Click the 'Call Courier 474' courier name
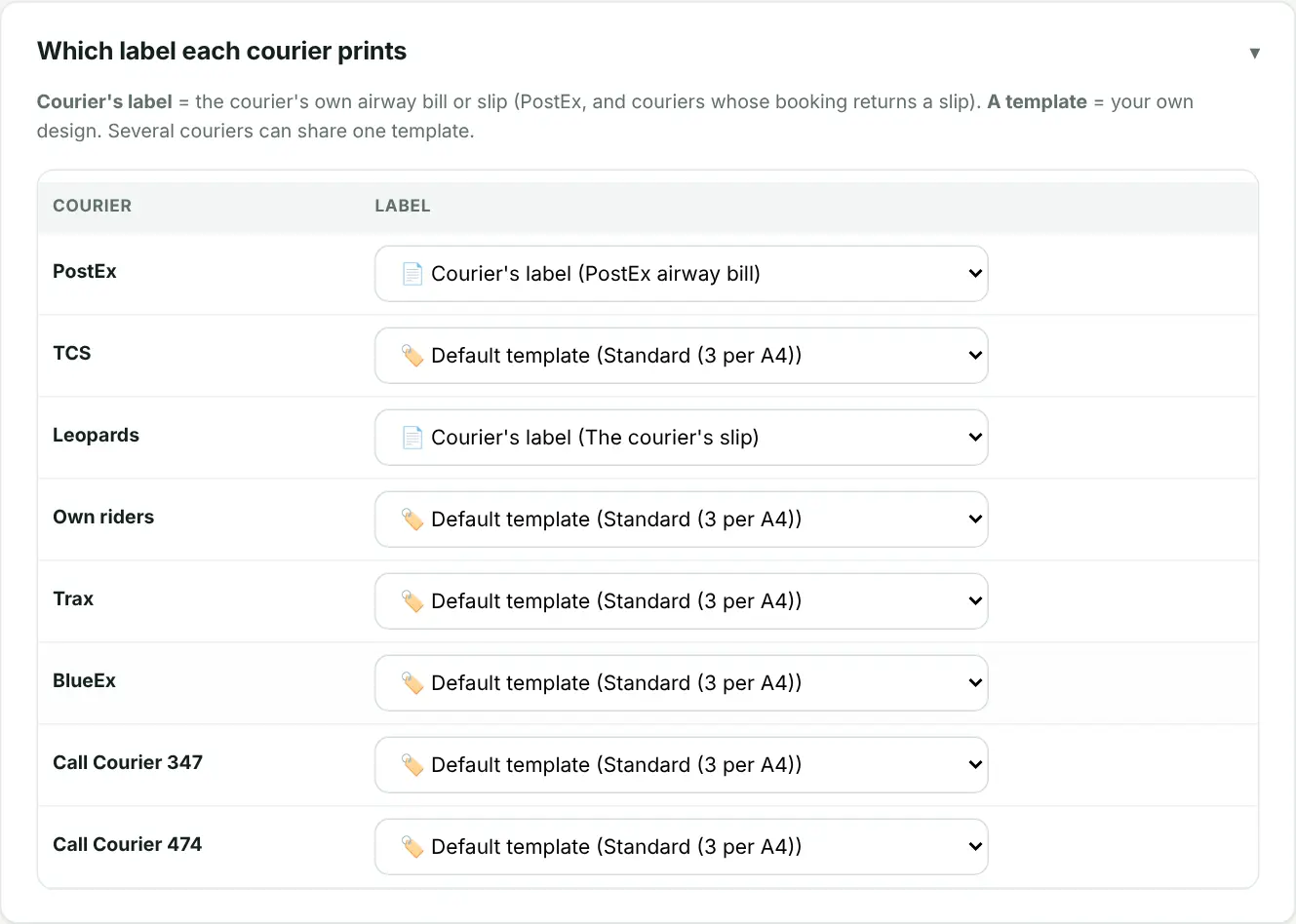Image resolution: width=1296 pixels, height=924 pixels. click(128, 845)
